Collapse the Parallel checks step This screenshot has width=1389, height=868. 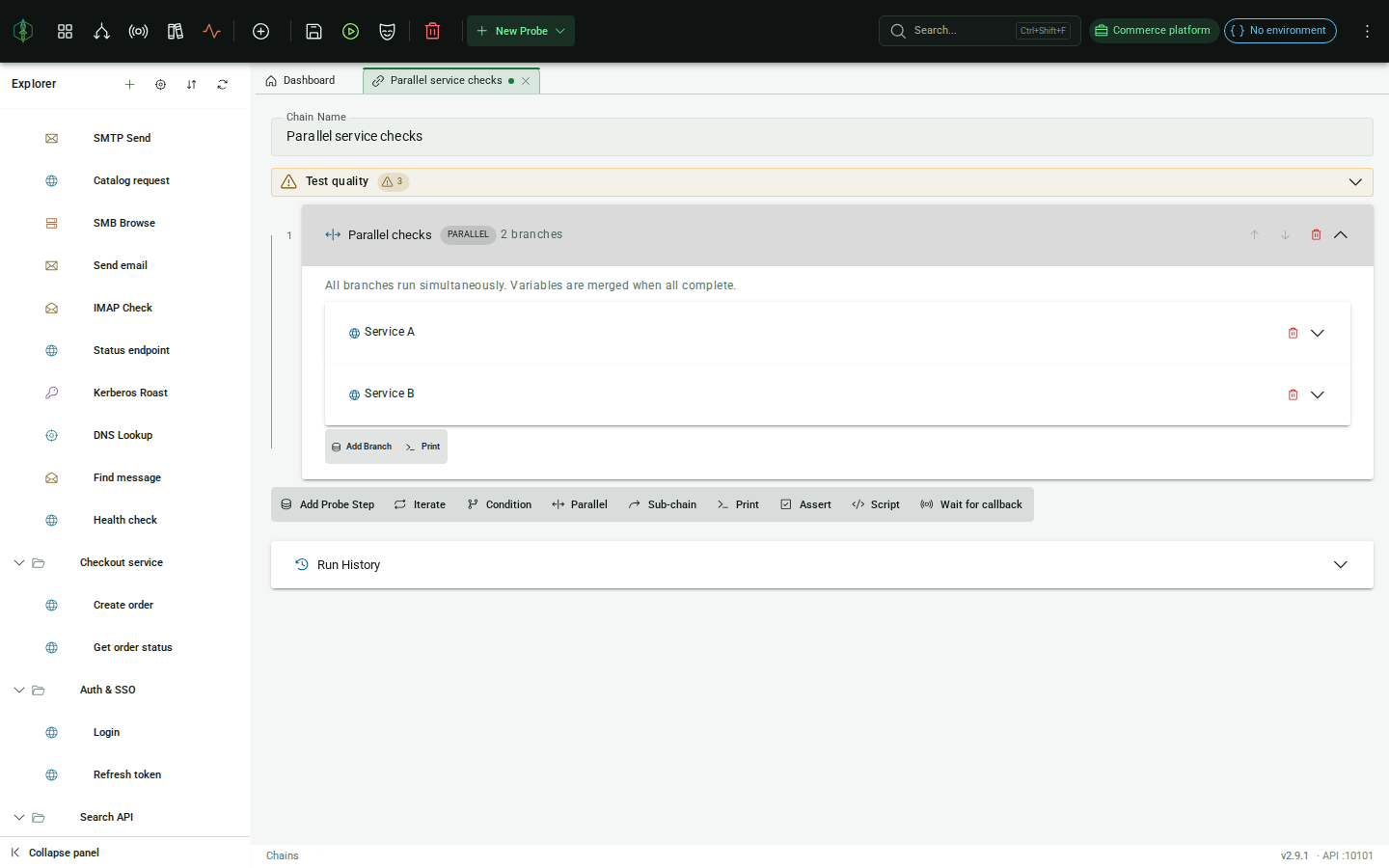1341,234
